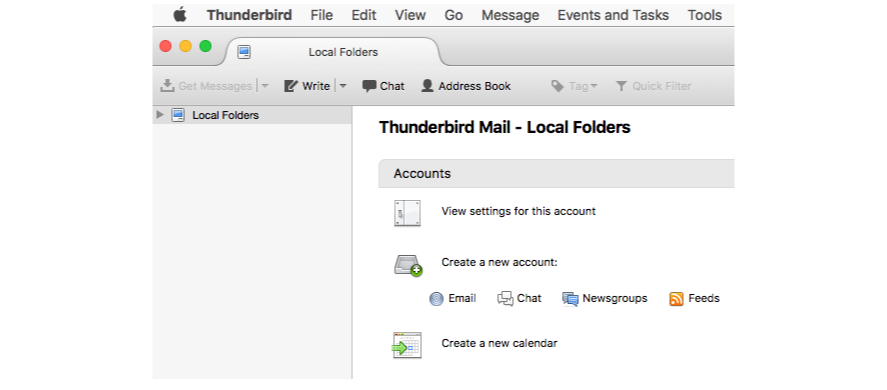
Task: Click the Create a new account icon
Action: (x=408, y=265)
